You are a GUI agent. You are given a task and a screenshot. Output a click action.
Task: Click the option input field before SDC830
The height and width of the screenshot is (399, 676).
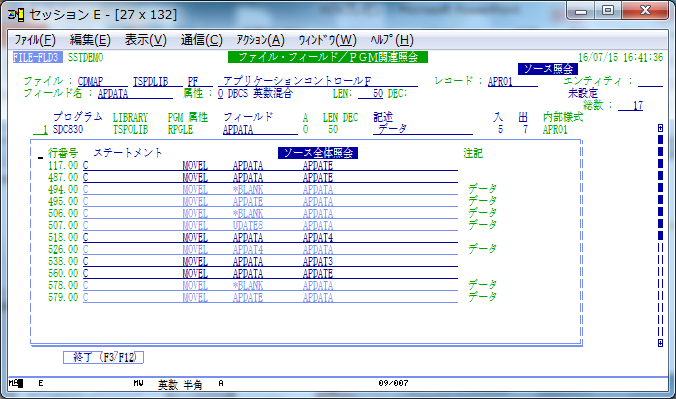click(41, 129)
